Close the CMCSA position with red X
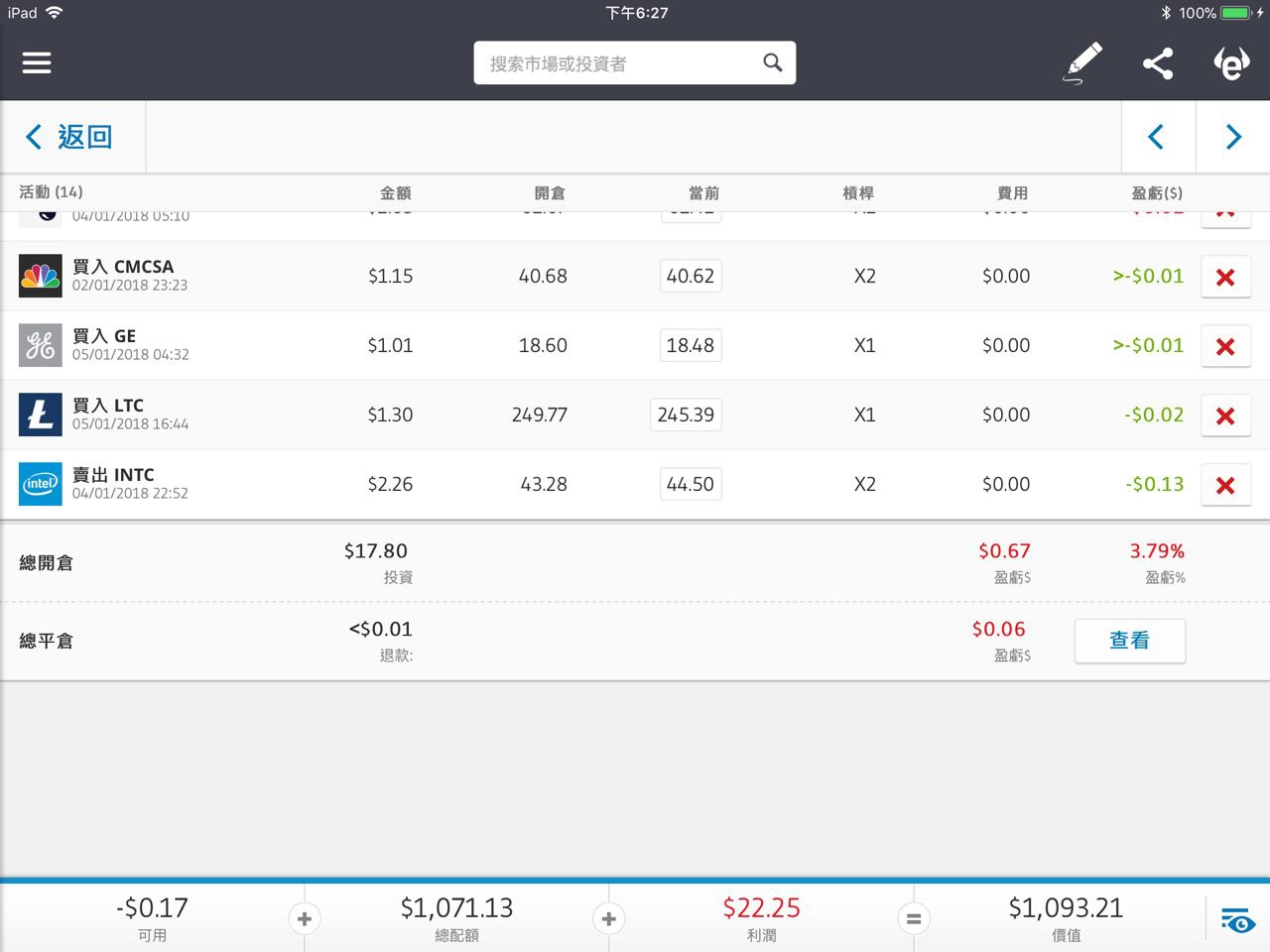 [x=1225, y=277]
